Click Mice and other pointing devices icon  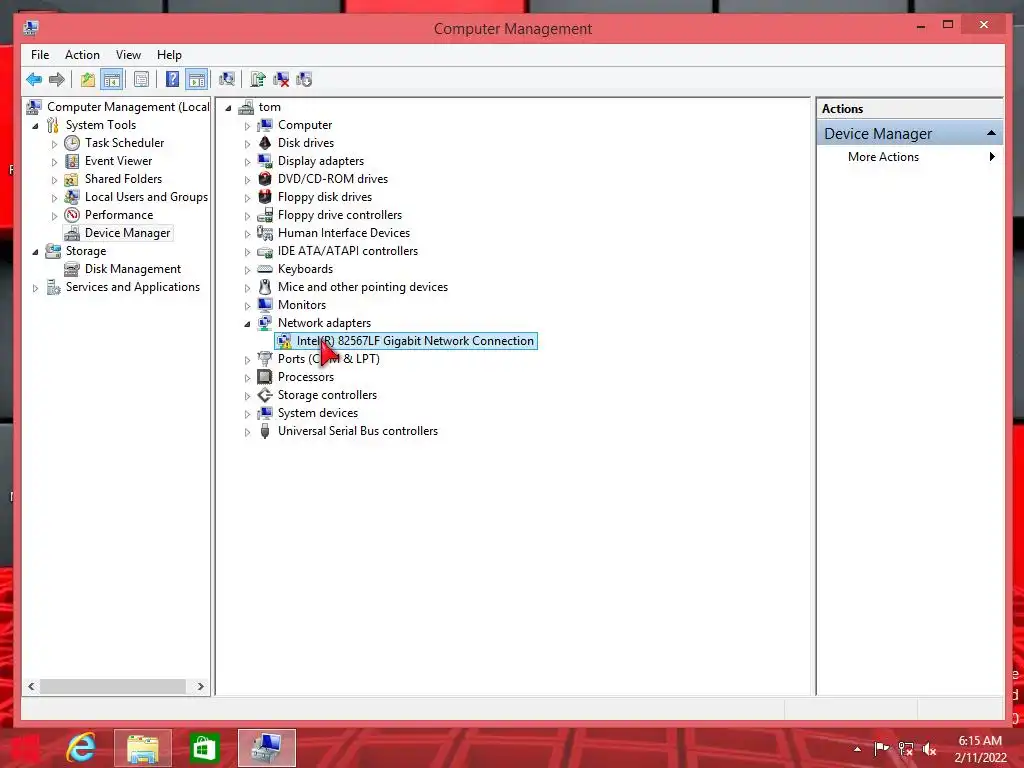264,287
